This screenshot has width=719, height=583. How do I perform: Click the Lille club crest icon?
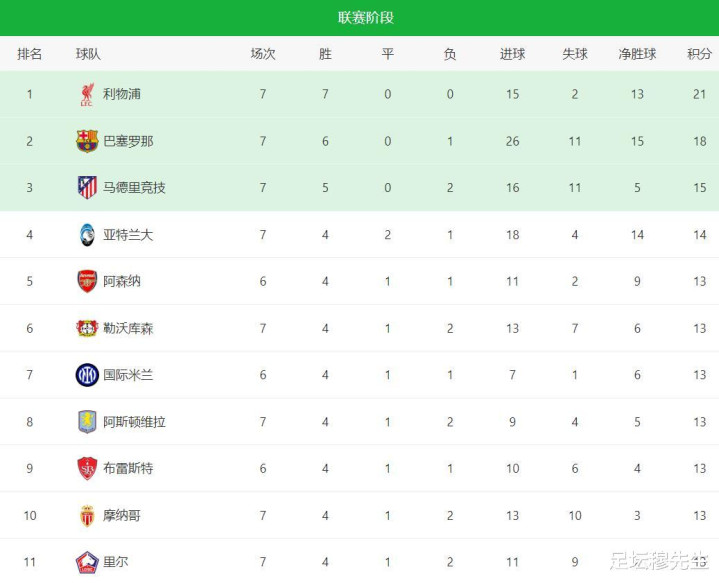[x=87, y=562]
